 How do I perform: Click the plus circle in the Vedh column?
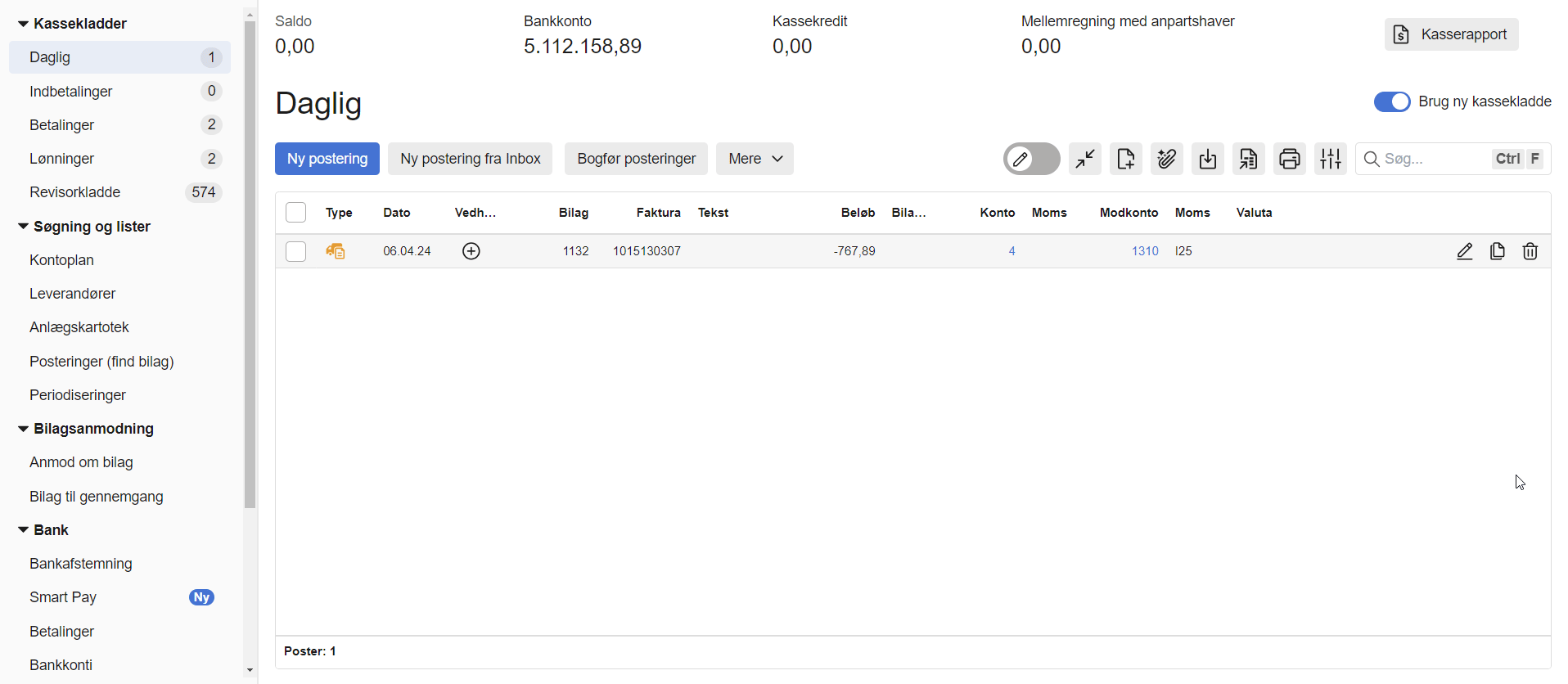click(471, 251)
